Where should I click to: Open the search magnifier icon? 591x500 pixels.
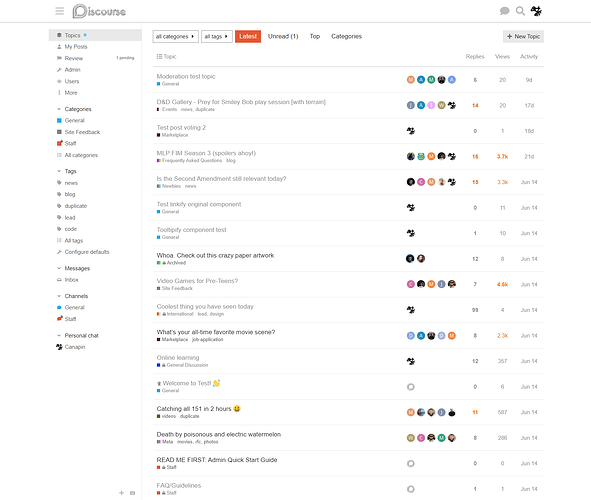pyautogui.click(x=520, y=11)
